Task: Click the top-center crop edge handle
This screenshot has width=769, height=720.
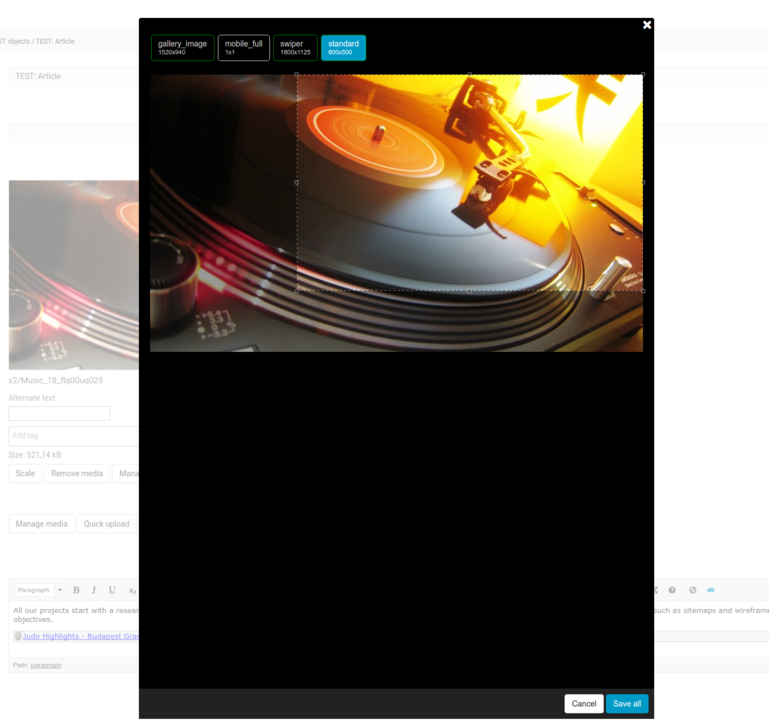Action: [470, 75]
